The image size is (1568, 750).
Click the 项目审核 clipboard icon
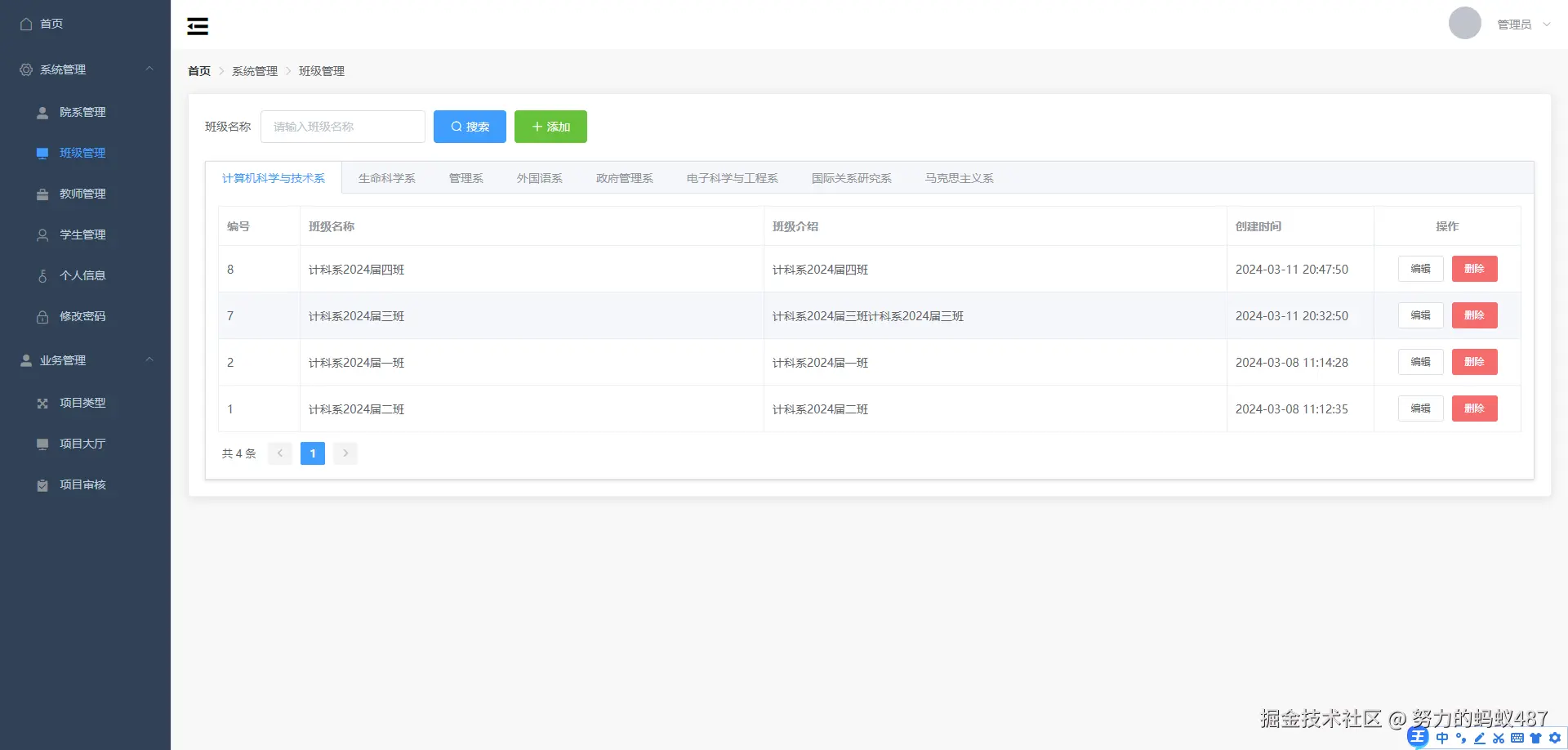tap(42, 485)
